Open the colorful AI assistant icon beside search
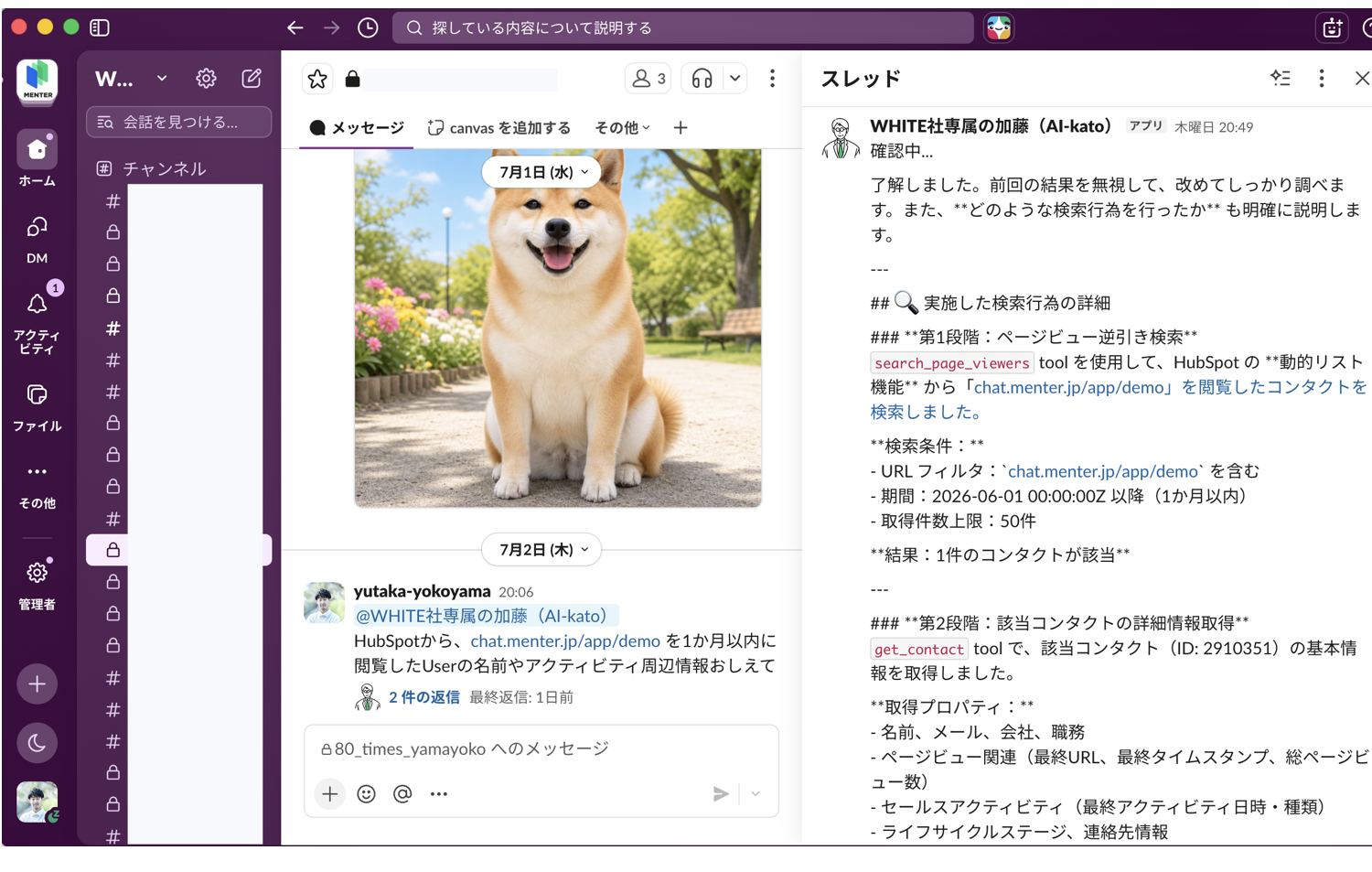Viewport: 1372px width, 872px height. tap(999, 27)
